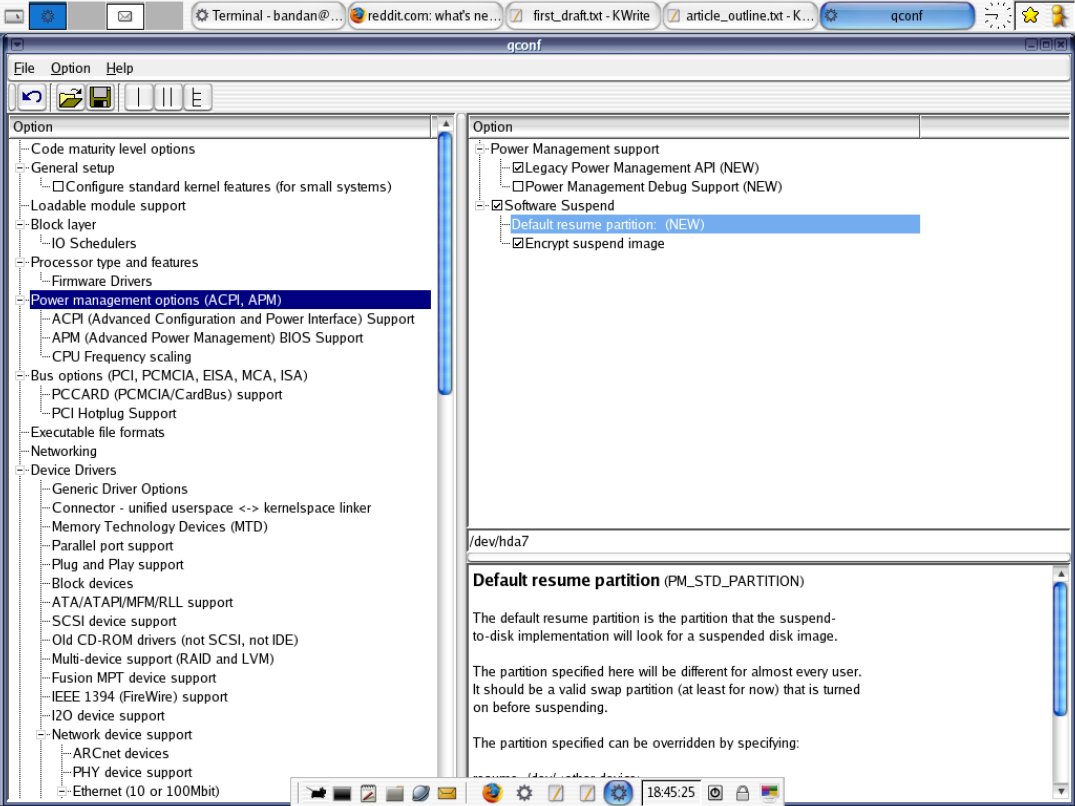Launch Firefox from the taskbar panel

coord(490,792)
